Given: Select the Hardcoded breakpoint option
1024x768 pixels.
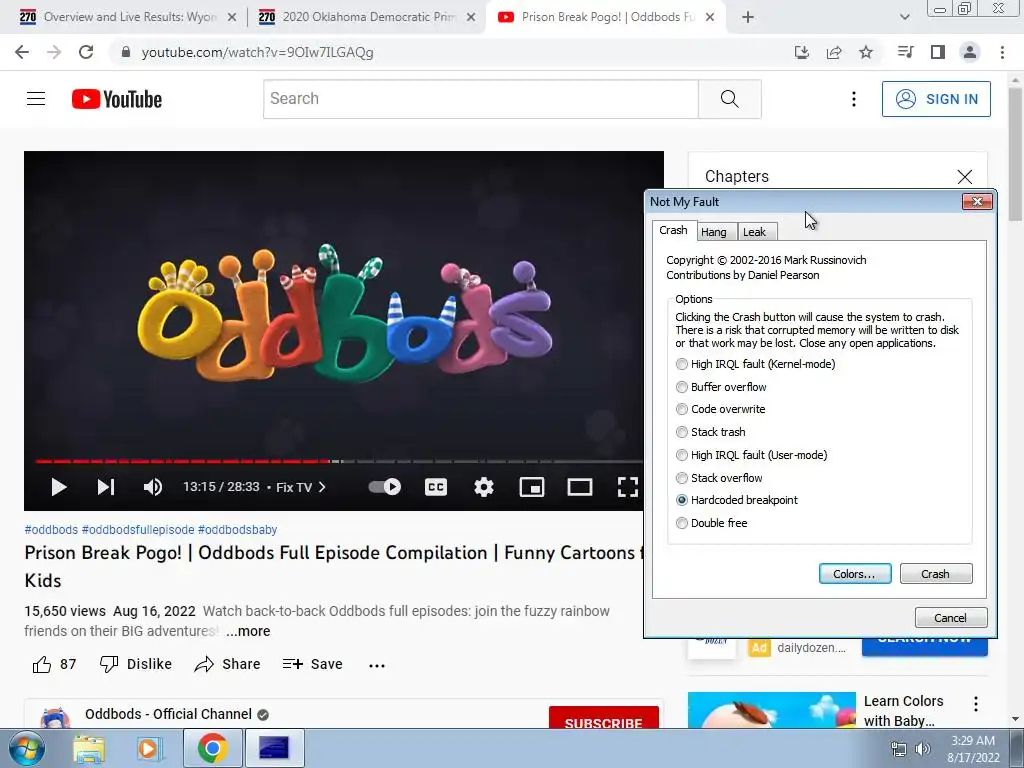Looking at the screenshot, I should pyautogui.click(x=737, y=500).
